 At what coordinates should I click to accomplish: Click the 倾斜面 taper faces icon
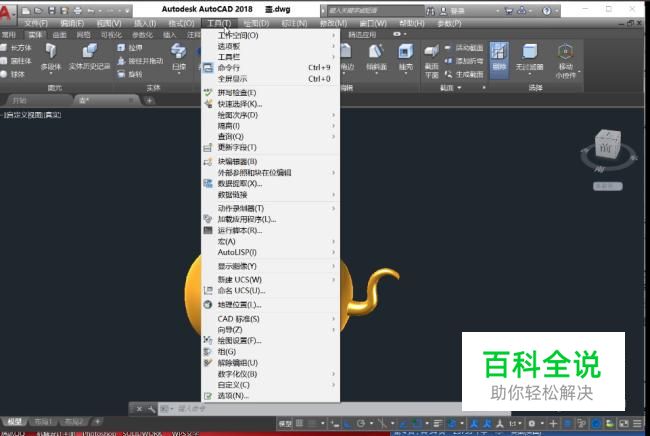376,51
